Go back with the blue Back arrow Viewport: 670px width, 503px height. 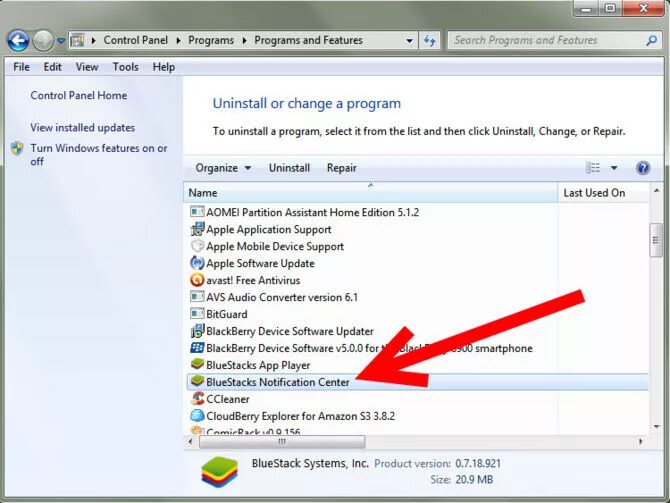18,41
